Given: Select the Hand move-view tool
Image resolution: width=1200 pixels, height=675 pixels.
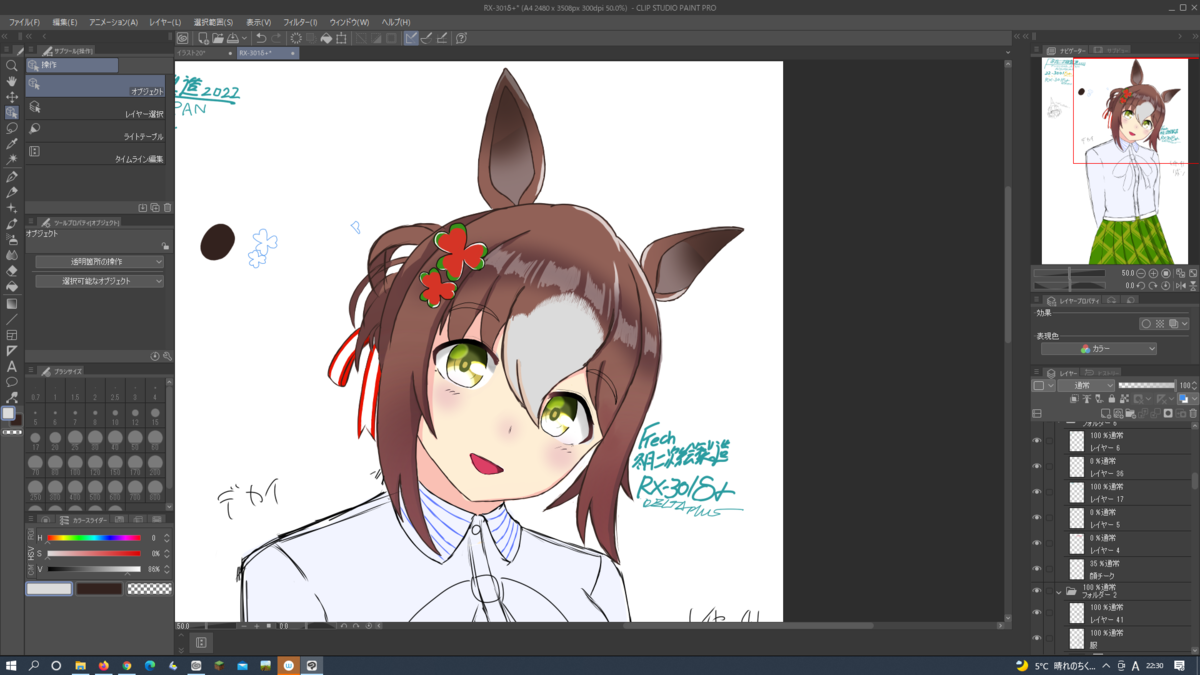Looking at the screenshot, I should click(12, 81).
